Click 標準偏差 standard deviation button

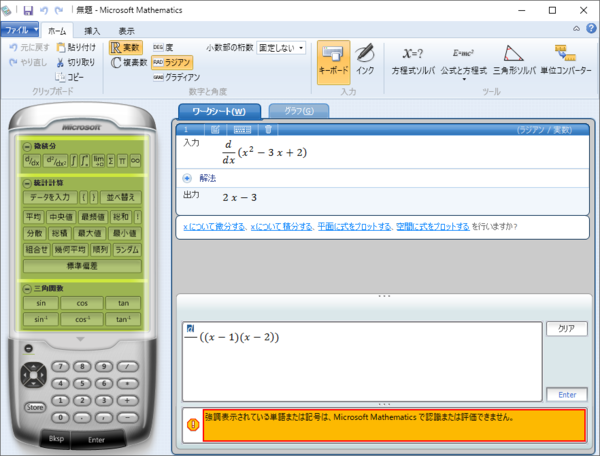tap(82, 266)
